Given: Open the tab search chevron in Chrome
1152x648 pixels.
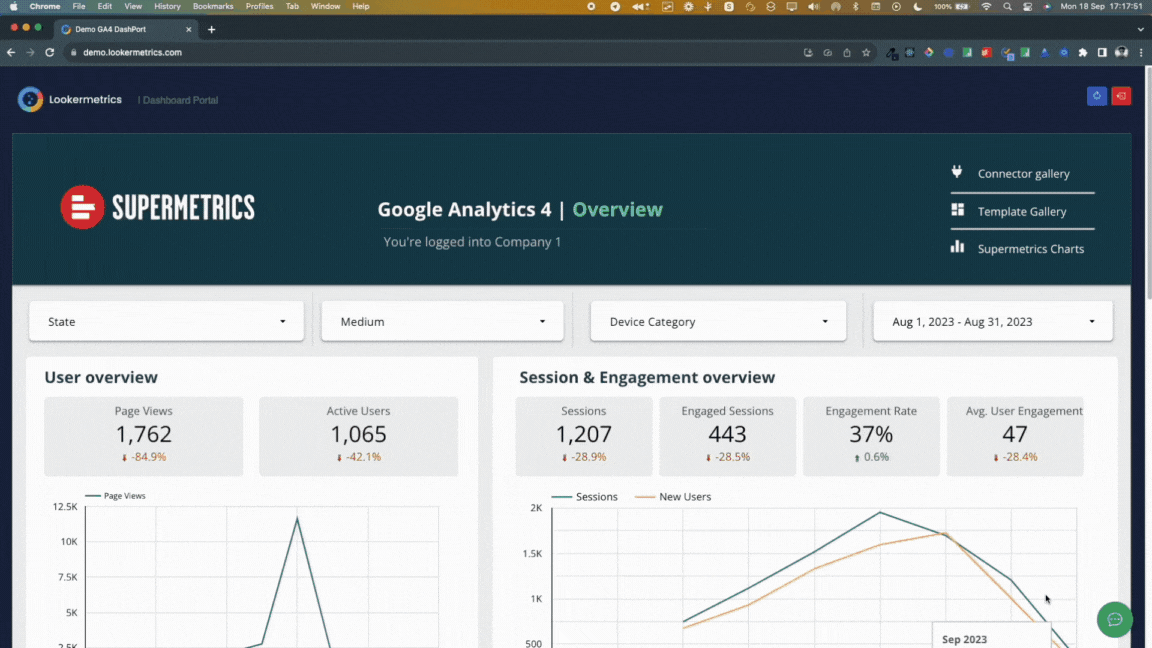Looking at the screenshot, I should pos(1140,29).
